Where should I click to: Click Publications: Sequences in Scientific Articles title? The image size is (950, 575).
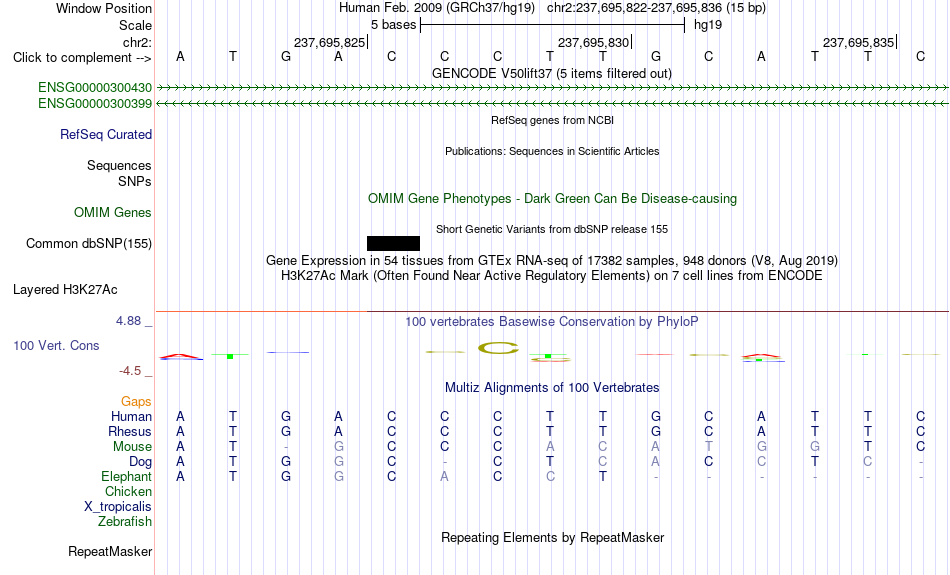click(552, 151)
